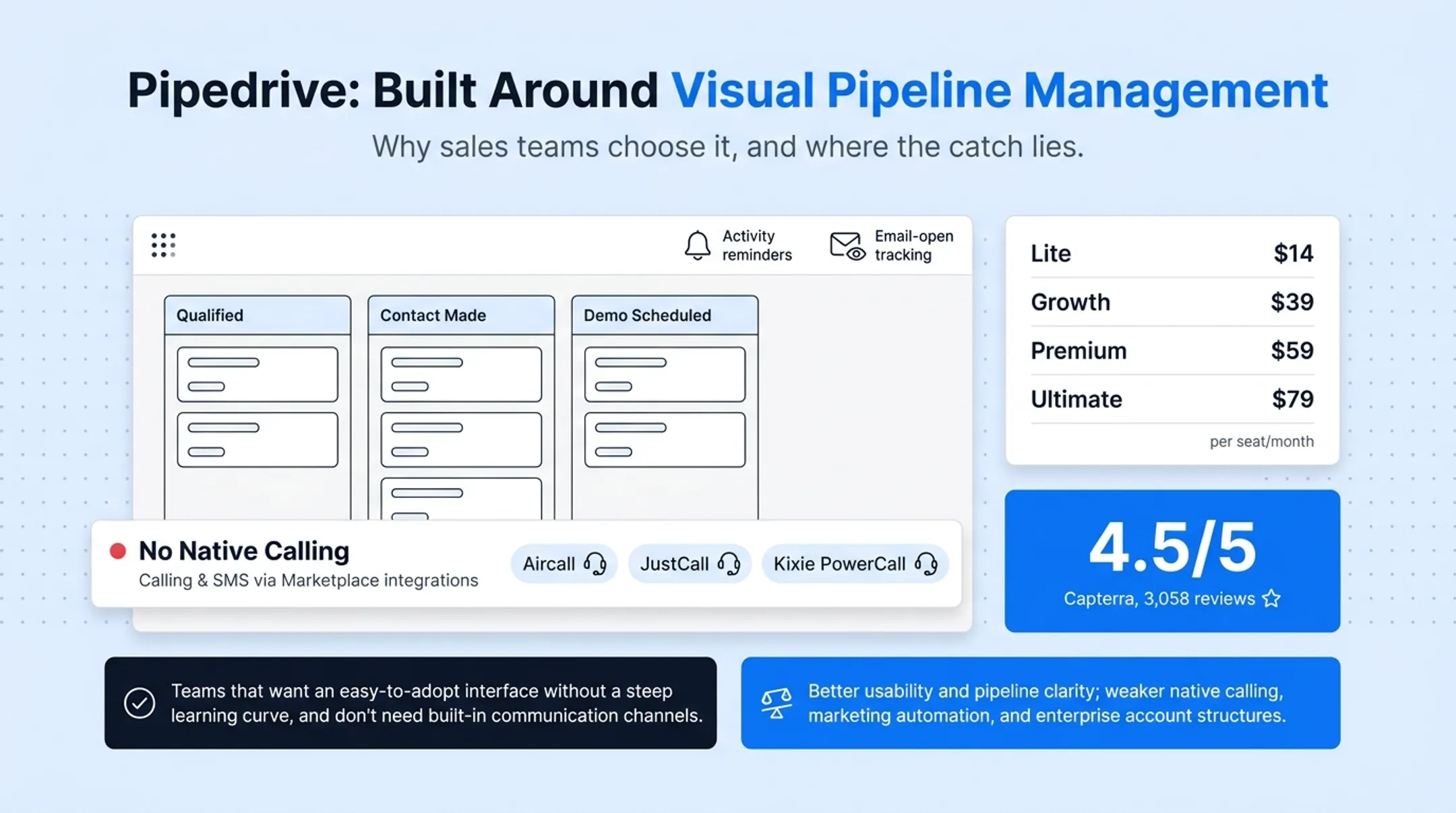
Task: Select the Qualified pipeline column header
Action: pyautogui.click(x=257, y=315)
